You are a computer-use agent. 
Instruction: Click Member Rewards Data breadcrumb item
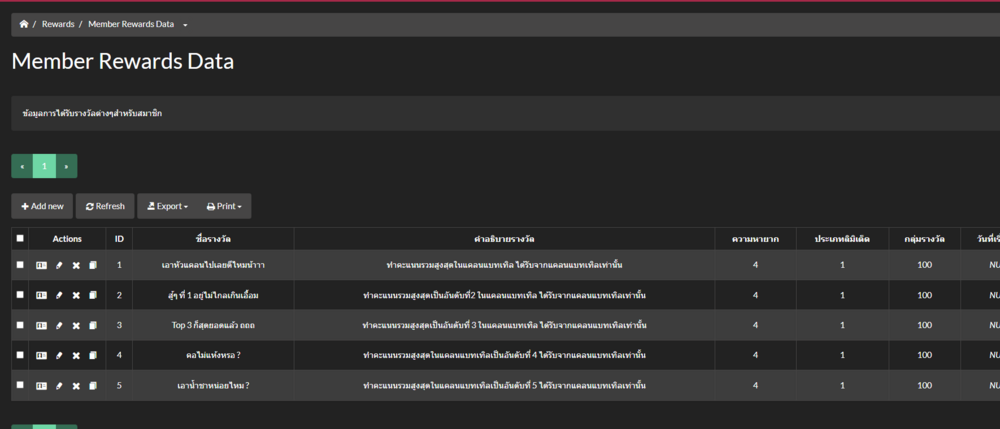pyautogui.click(x=130, y=24)
